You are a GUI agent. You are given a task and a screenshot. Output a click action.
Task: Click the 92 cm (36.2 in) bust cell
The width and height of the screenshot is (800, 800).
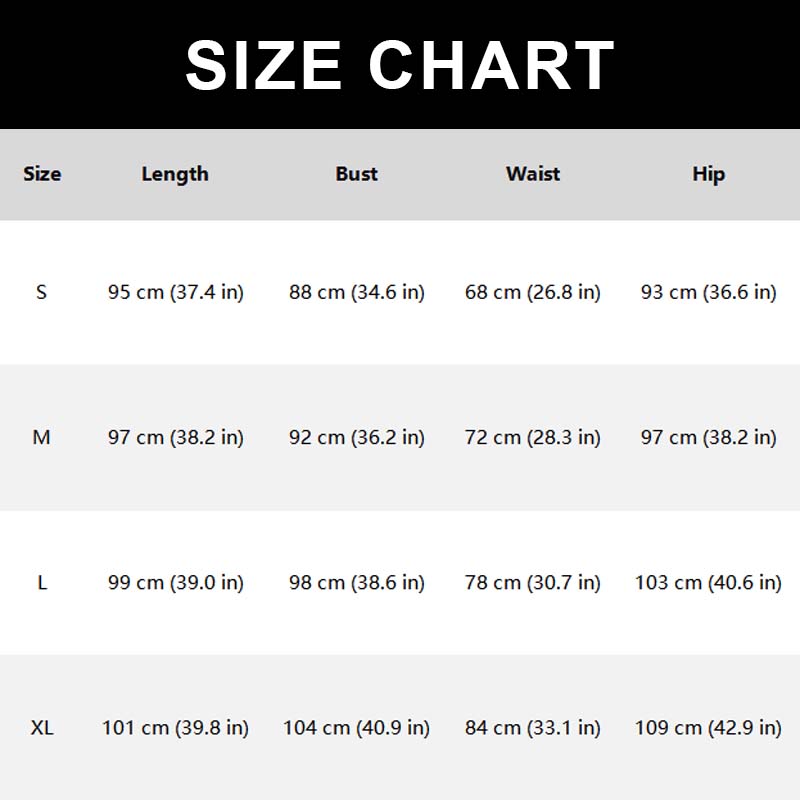[357, 437]
